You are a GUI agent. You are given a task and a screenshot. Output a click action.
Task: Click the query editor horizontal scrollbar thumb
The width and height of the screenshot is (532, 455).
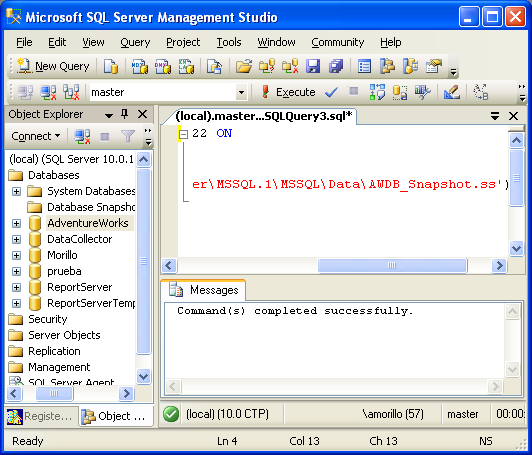click(392, 265)
